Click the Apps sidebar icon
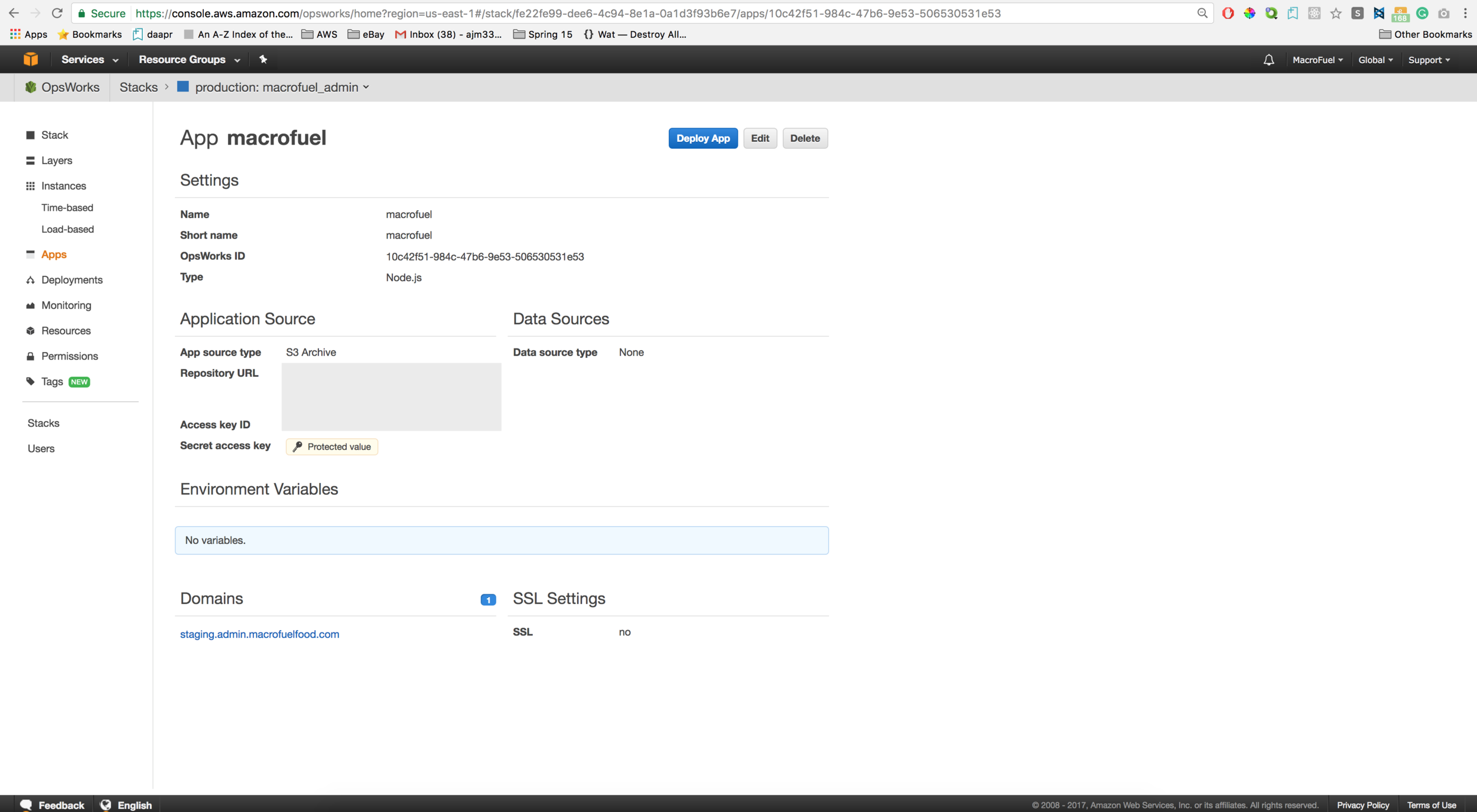Image resolution: width=1477 pixels, height=812 pixels. [31, 254]
